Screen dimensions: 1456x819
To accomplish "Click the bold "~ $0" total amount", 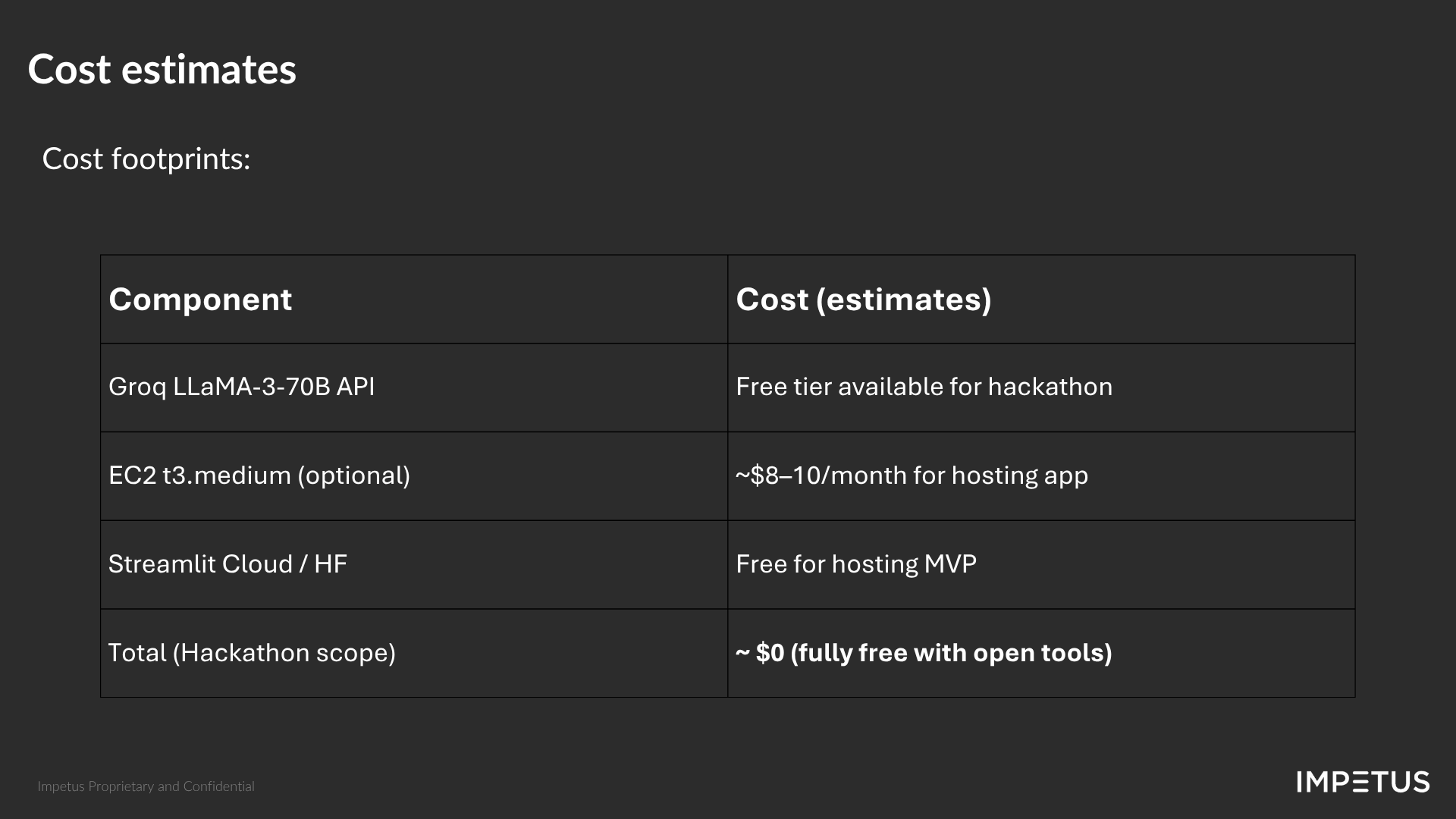I will pyautogui.click(x=759, y=653).
